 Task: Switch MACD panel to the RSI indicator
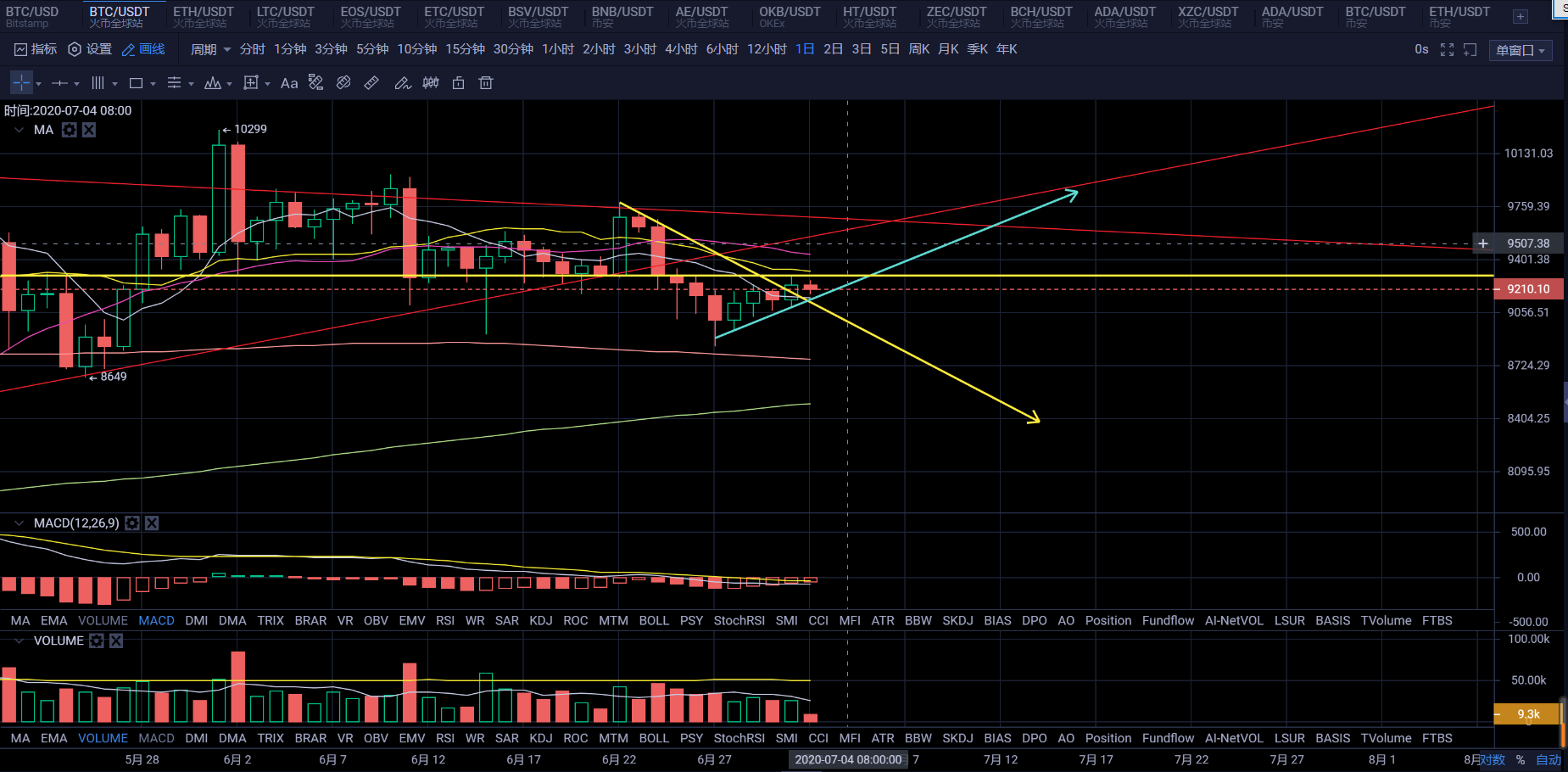tap(445, 621)
